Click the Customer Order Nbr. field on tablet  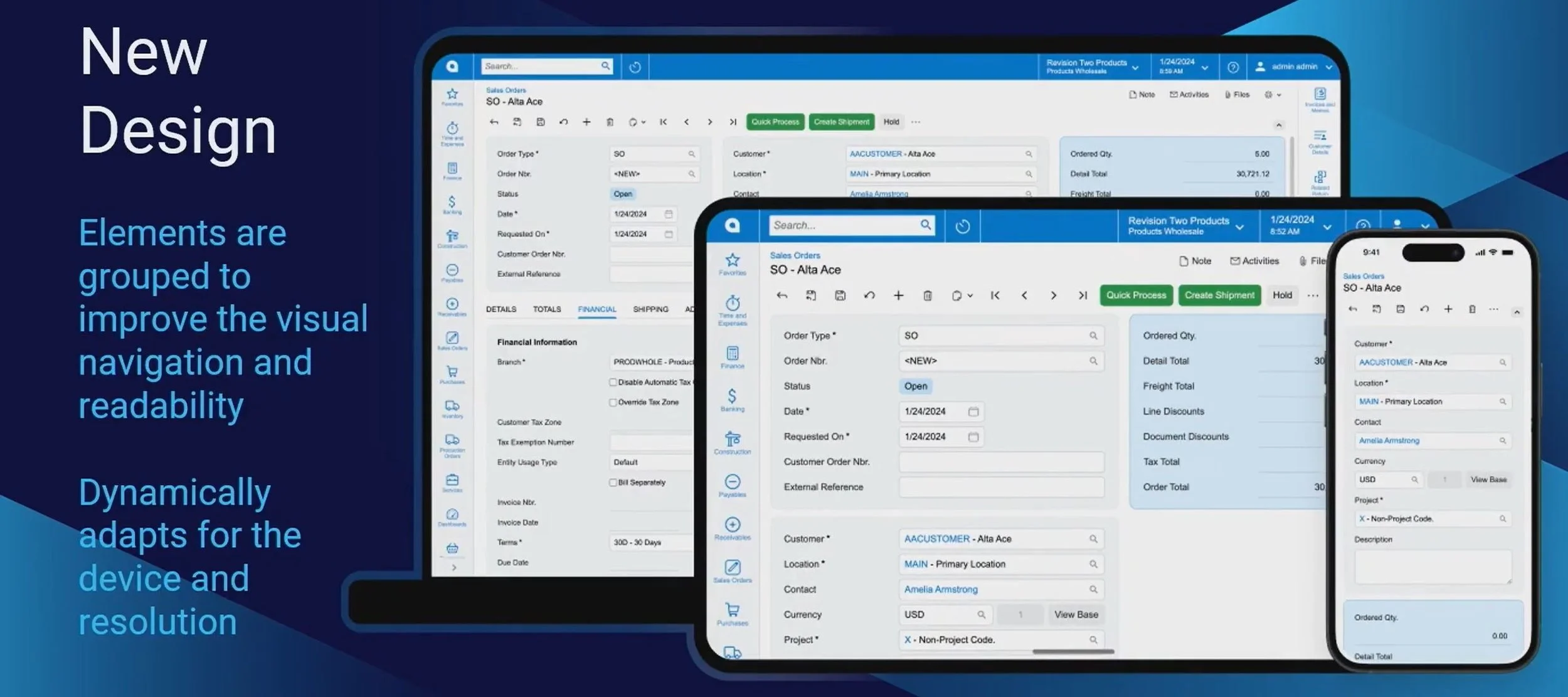pyautogui.click(x=1001, y=462)
